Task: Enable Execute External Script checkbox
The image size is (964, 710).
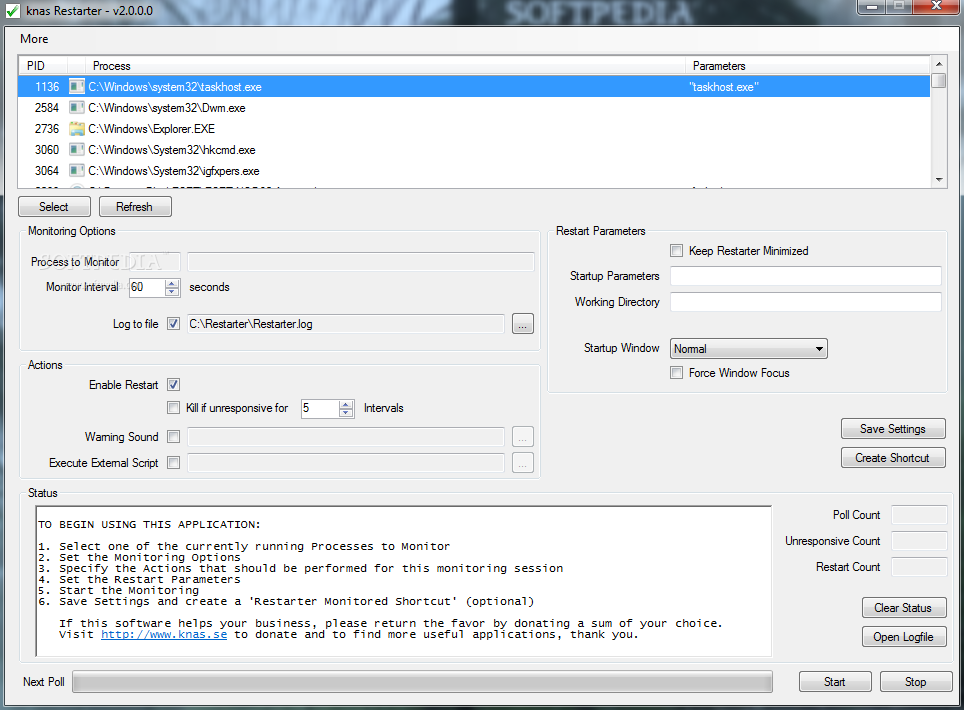Action: 173,462
